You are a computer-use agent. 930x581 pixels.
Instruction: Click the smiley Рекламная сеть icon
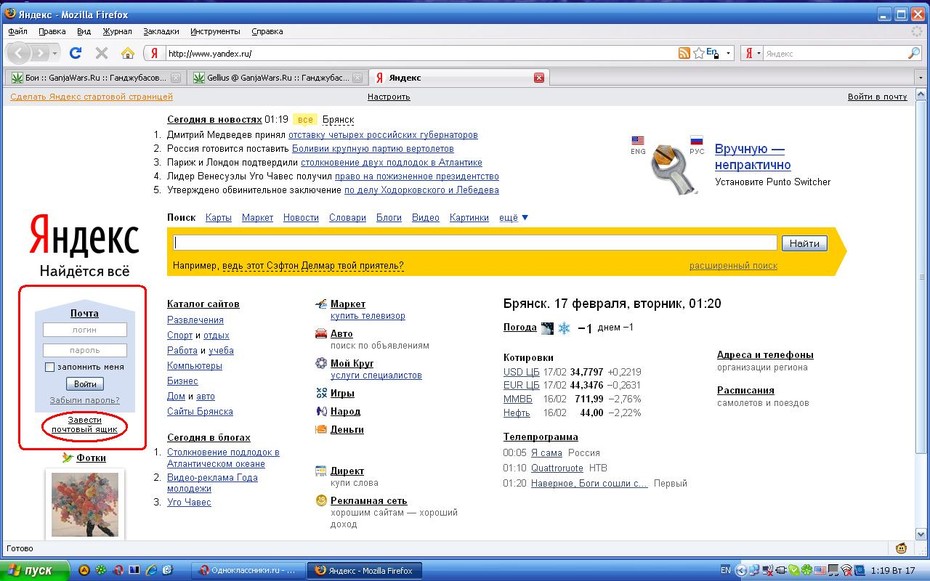[x=321, y=500]
